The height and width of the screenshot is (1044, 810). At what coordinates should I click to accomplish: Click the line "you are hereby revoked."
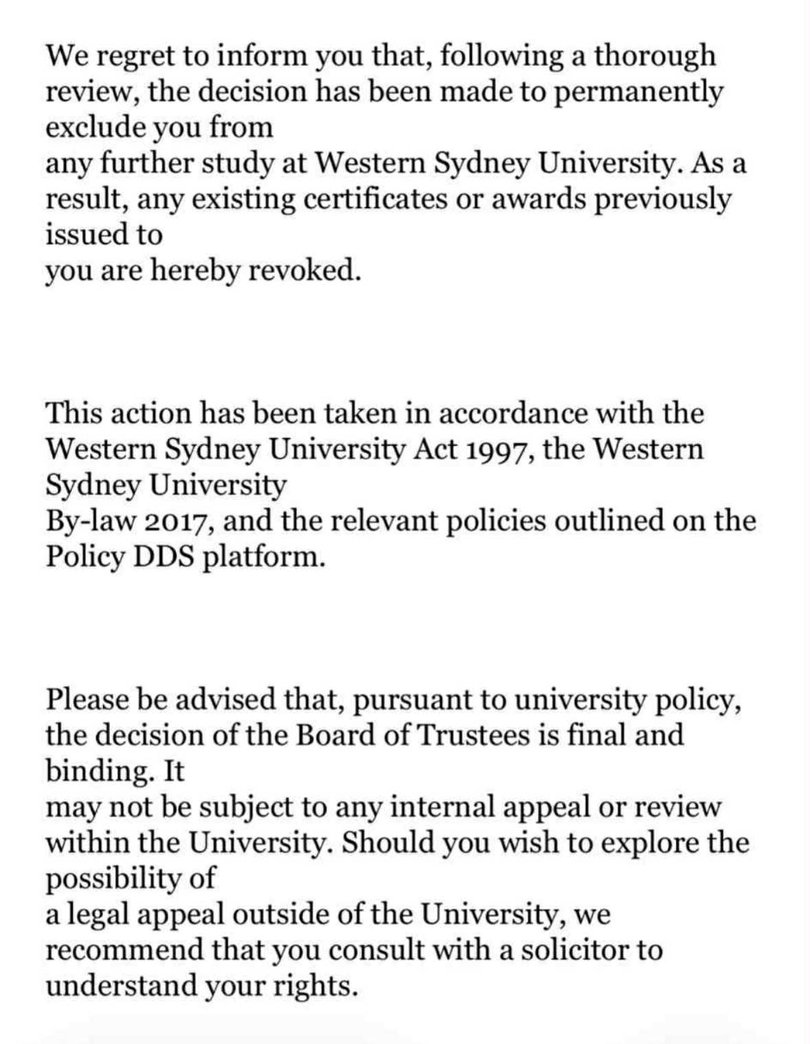click(201, 272)
